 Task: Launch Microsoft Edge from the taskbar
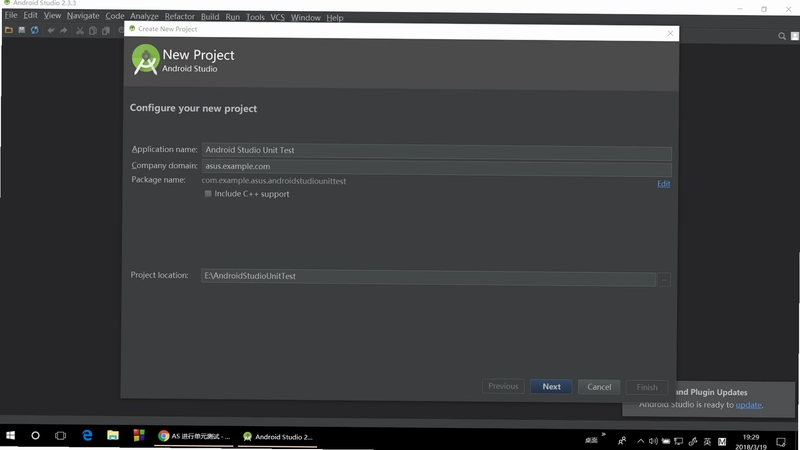87,436
